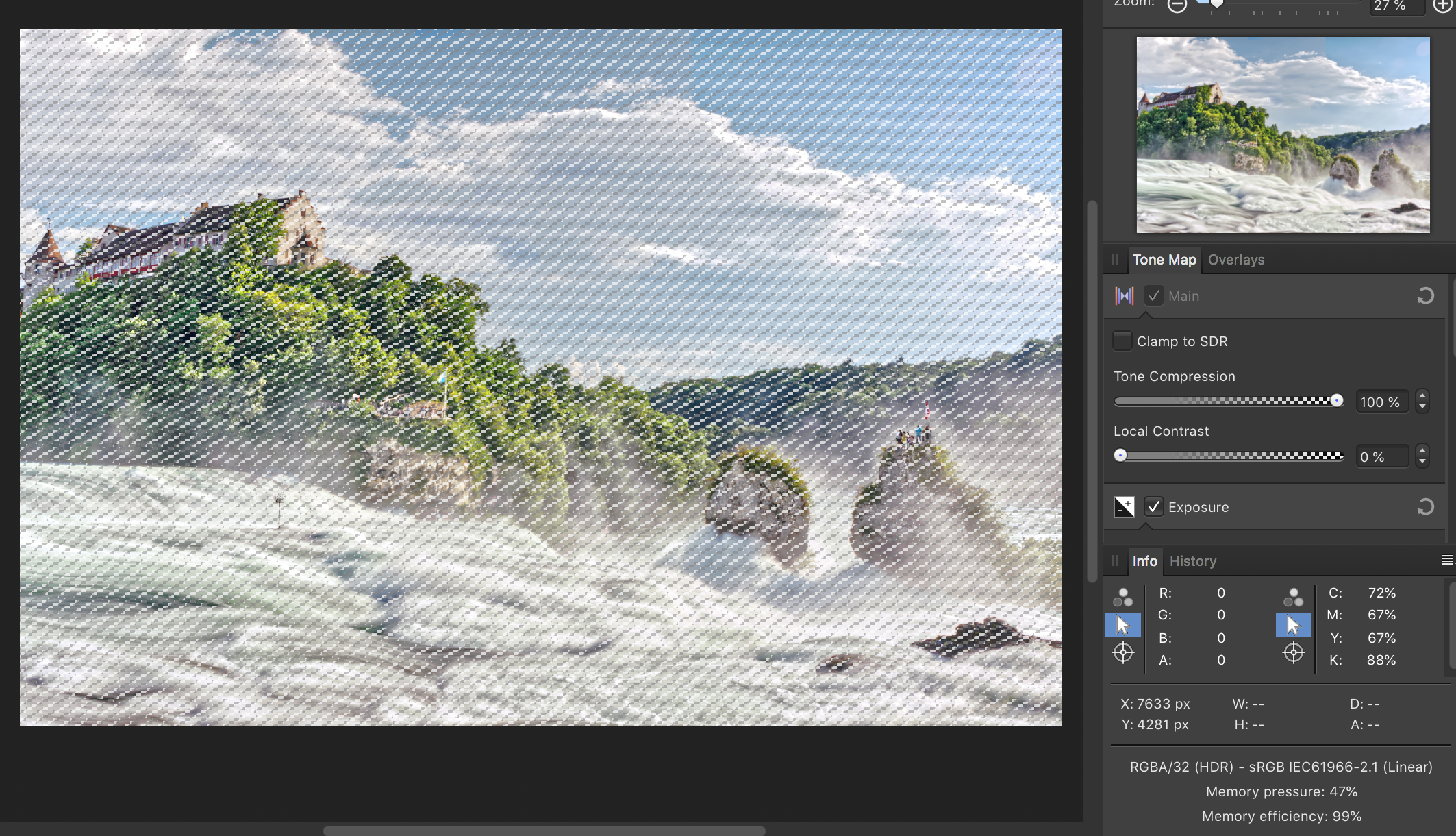
Task: Adjust the Tone Compression slider
Action: pos(1229,401)
